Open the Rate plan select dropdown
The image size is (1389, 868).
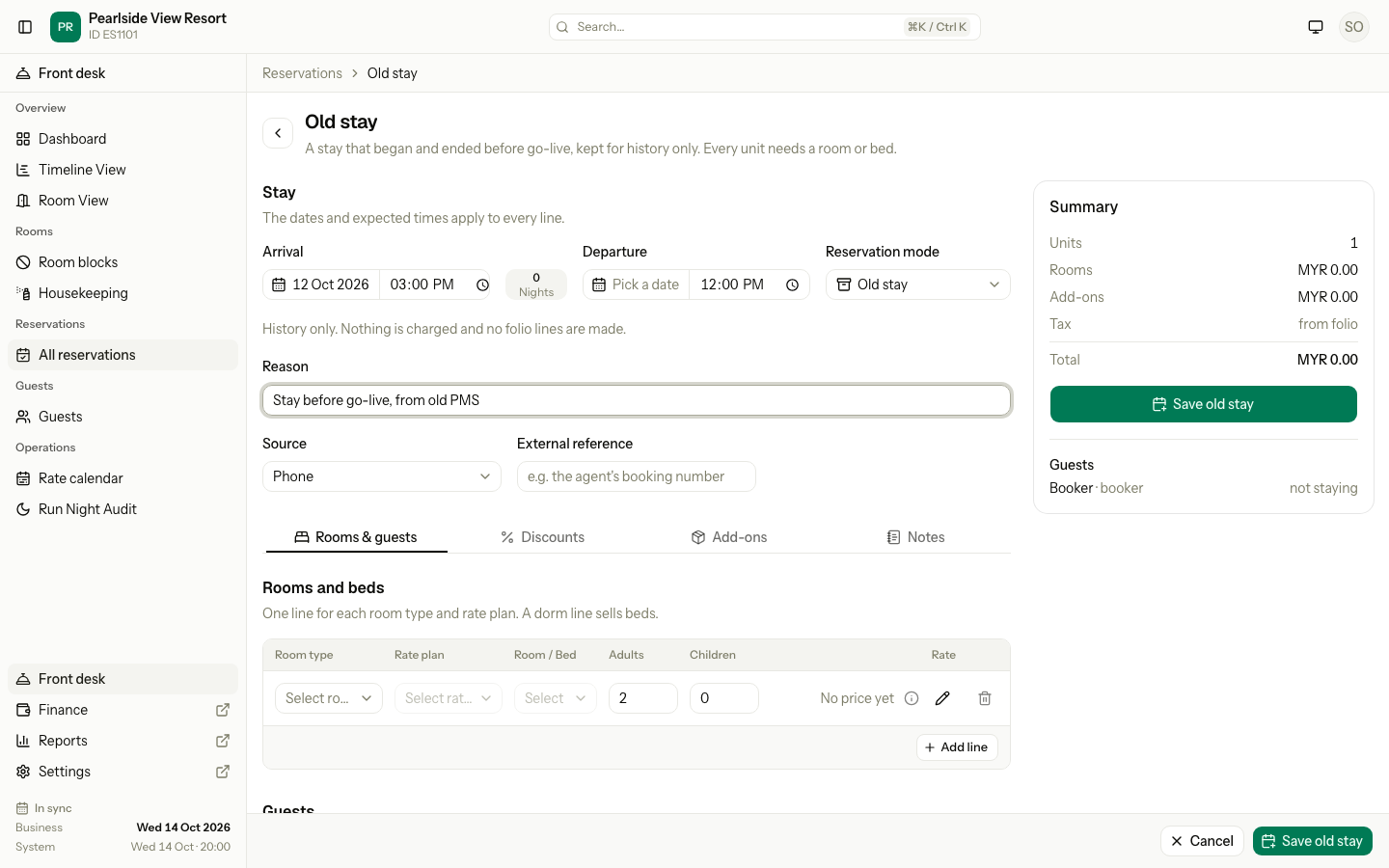(449, 698)
